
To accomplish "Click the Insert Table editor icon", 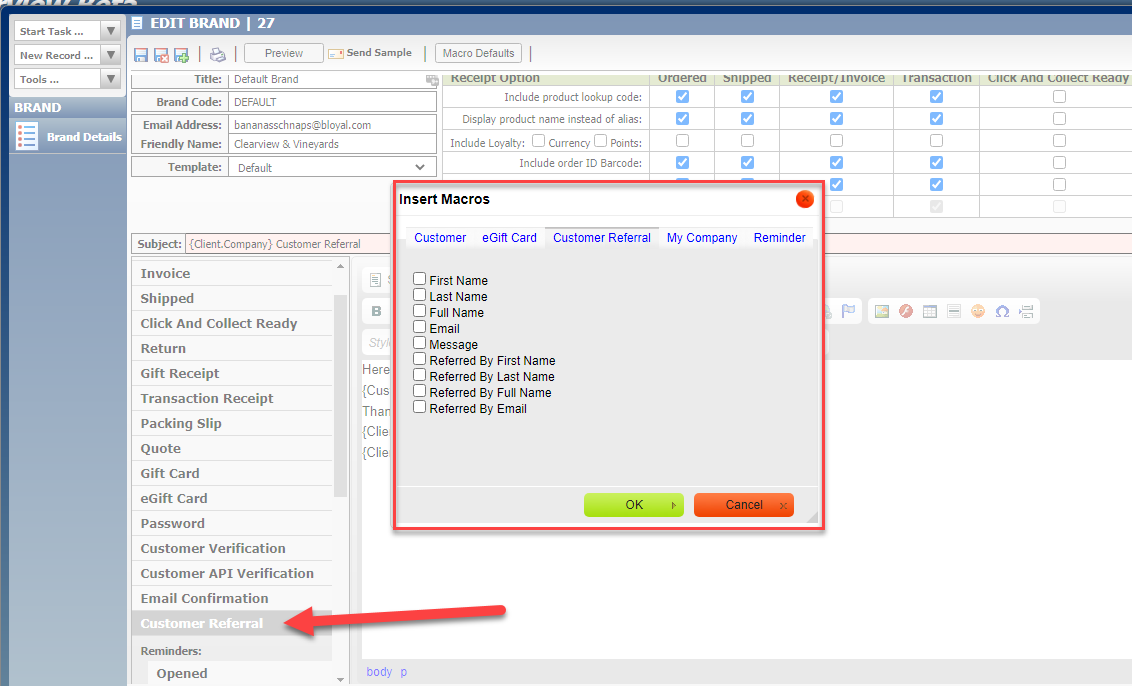I will tap(929, 311).
